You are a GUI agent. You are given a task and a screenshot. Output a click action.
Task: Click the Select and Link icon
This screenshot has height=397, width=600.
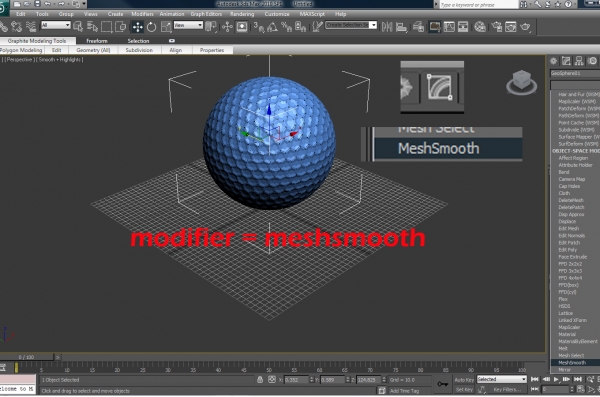(x=3, y=27)
